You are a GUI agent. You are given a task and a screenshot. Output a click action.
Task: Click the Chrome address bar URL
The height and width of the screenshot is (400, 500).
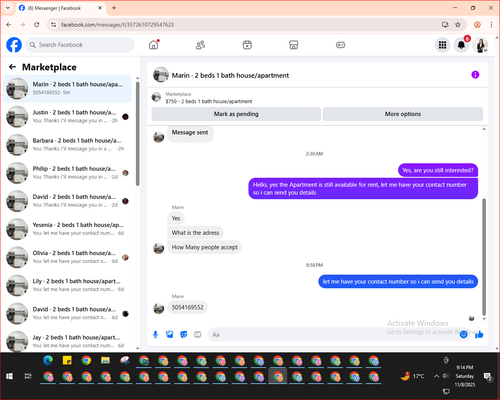(x=117, y=25)
